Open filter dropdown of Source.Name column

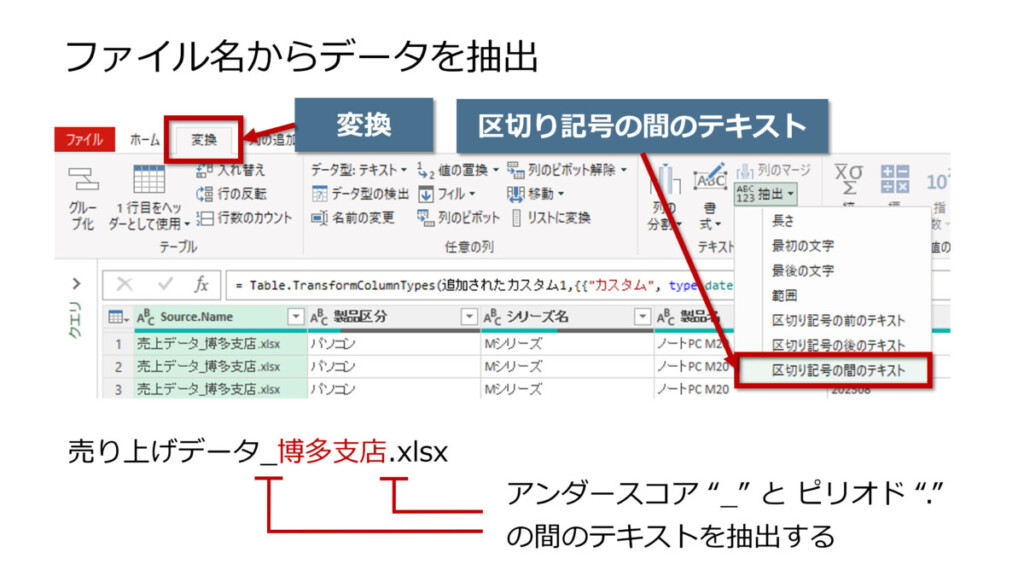tap(294, 317)
